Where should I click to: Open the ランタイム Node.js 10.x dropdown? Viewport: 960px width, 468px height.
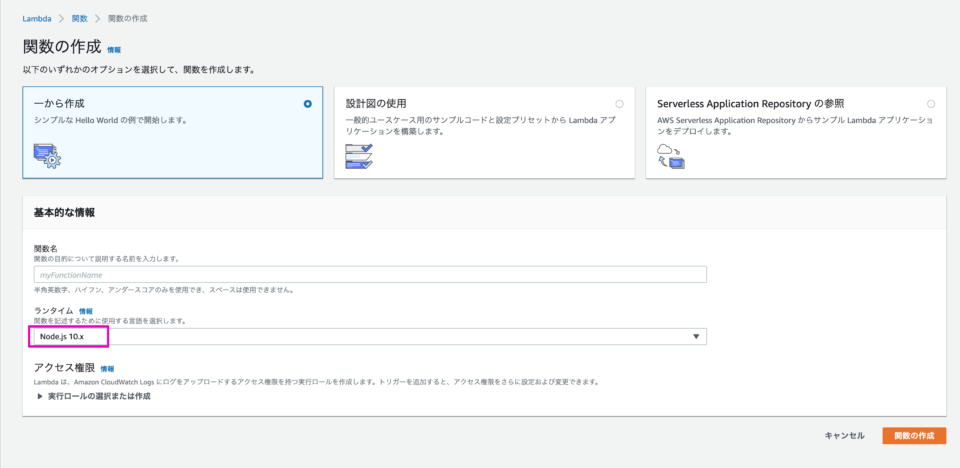pyautogui.click(x=370, y=336)
